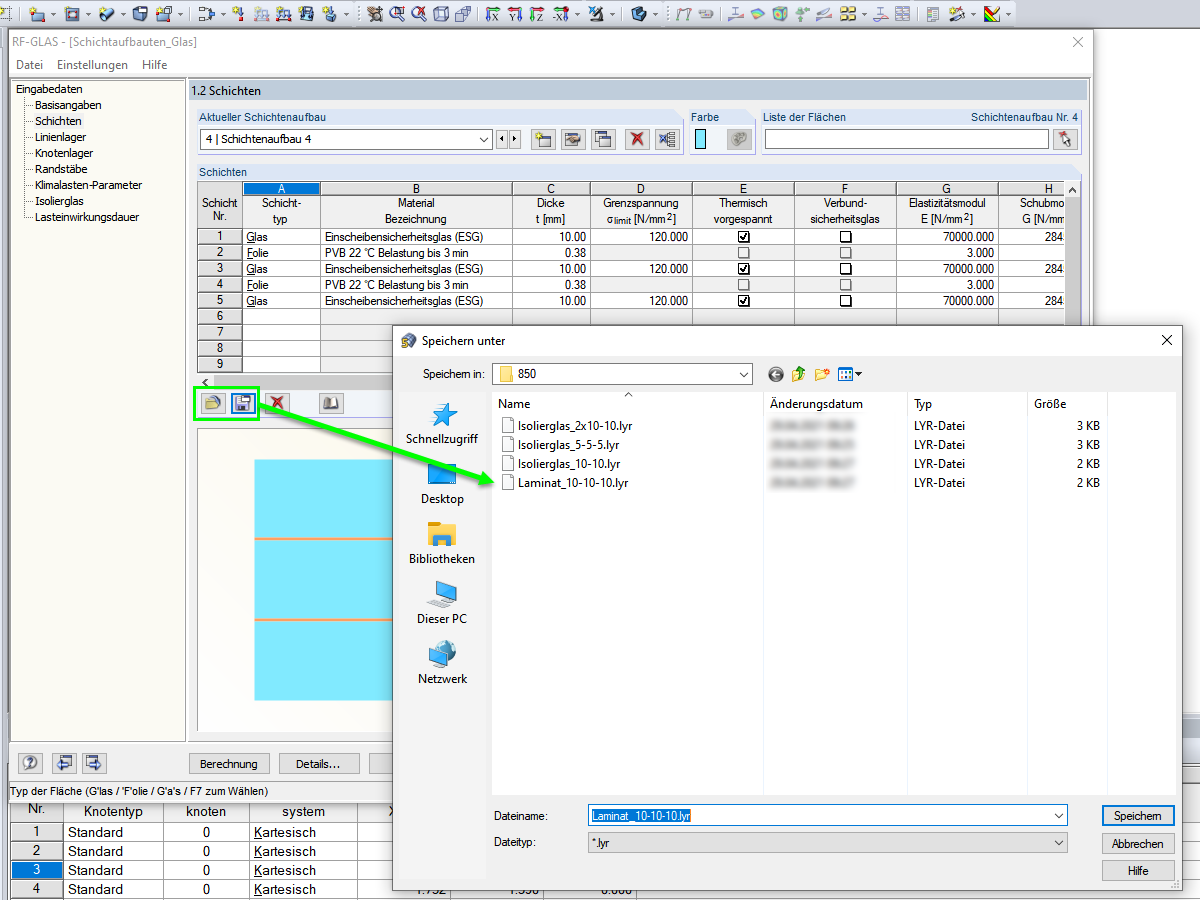The width and height of the screenshot is (1200, 900).
Task: Open the view menu dropdown in the save dialog
Action: coord(850,374)
